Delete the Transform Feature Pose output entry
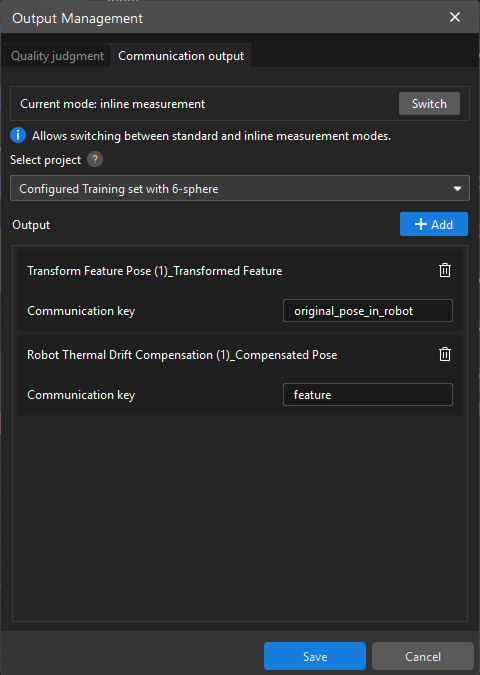 (445, 270)
